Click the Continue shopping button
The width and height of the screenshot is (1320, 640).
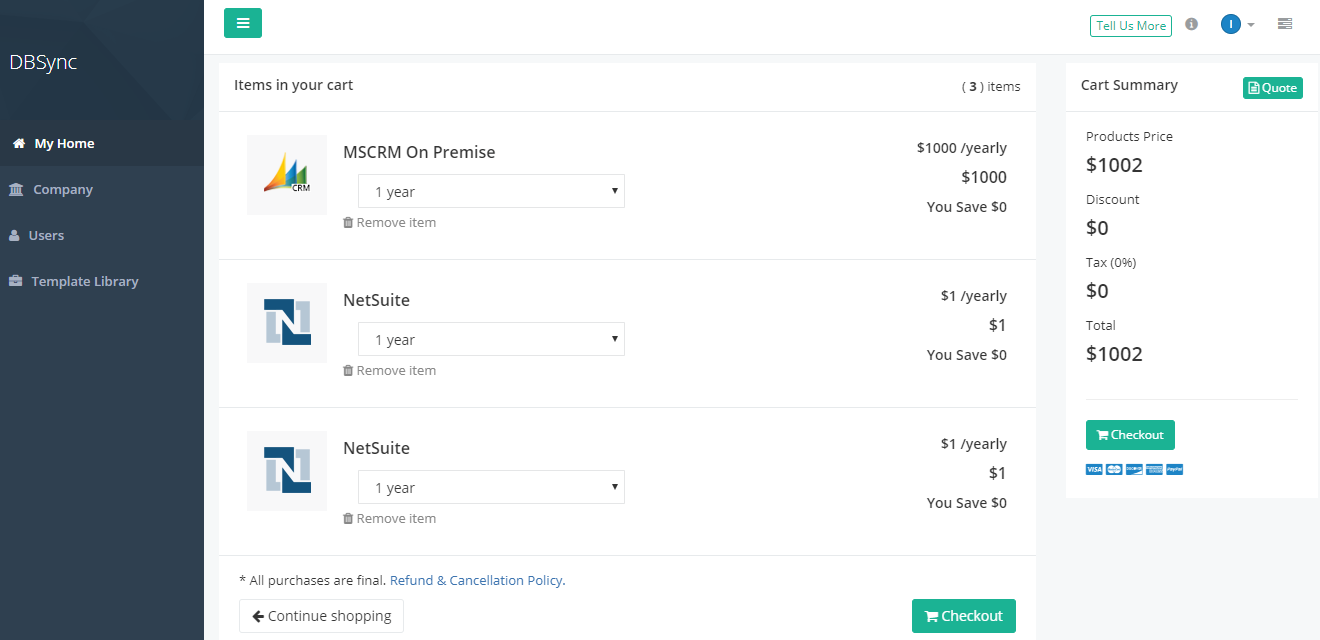click(321, 616)
